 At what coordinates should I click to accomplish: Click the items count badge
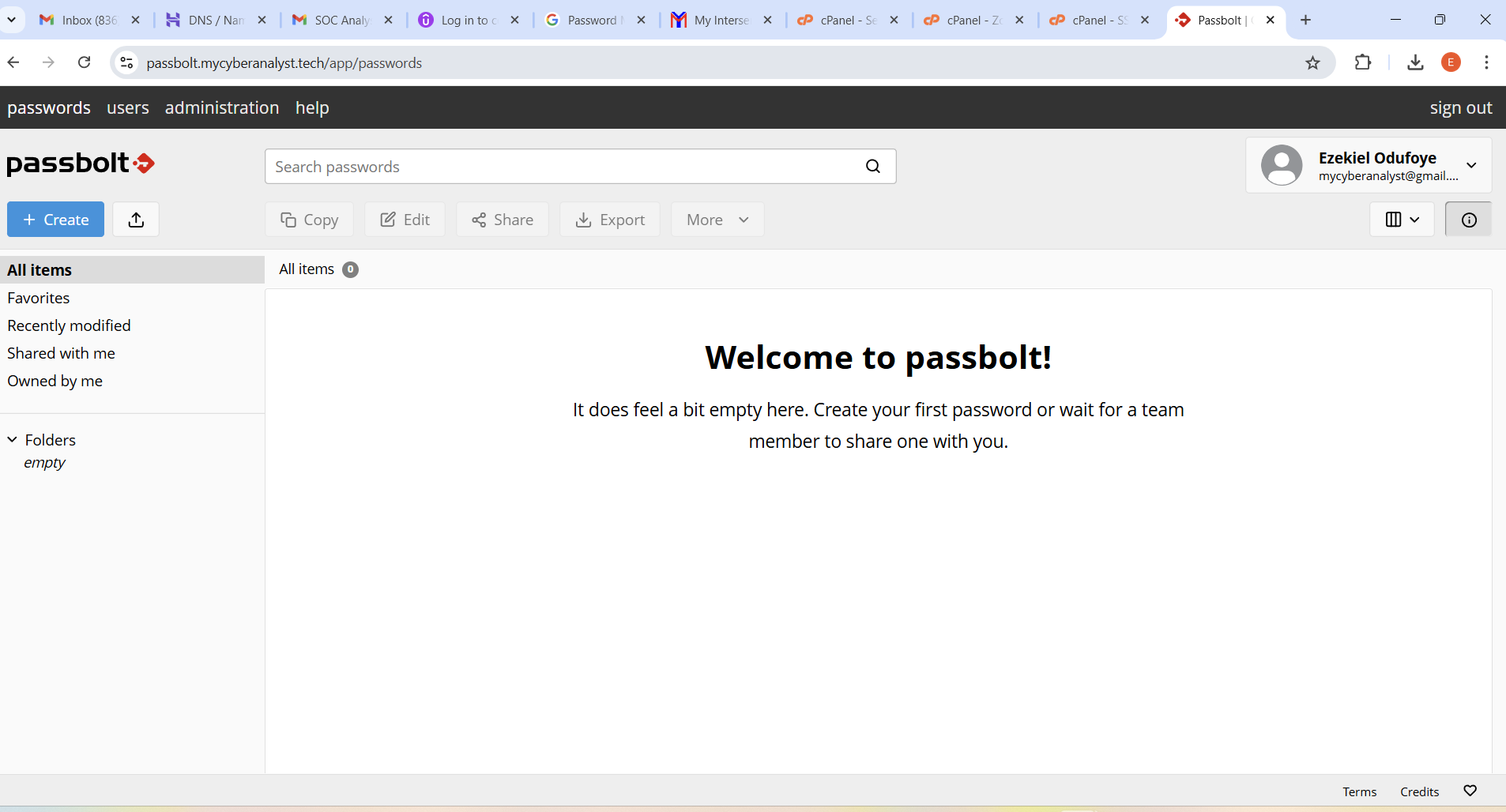(350, 269)
